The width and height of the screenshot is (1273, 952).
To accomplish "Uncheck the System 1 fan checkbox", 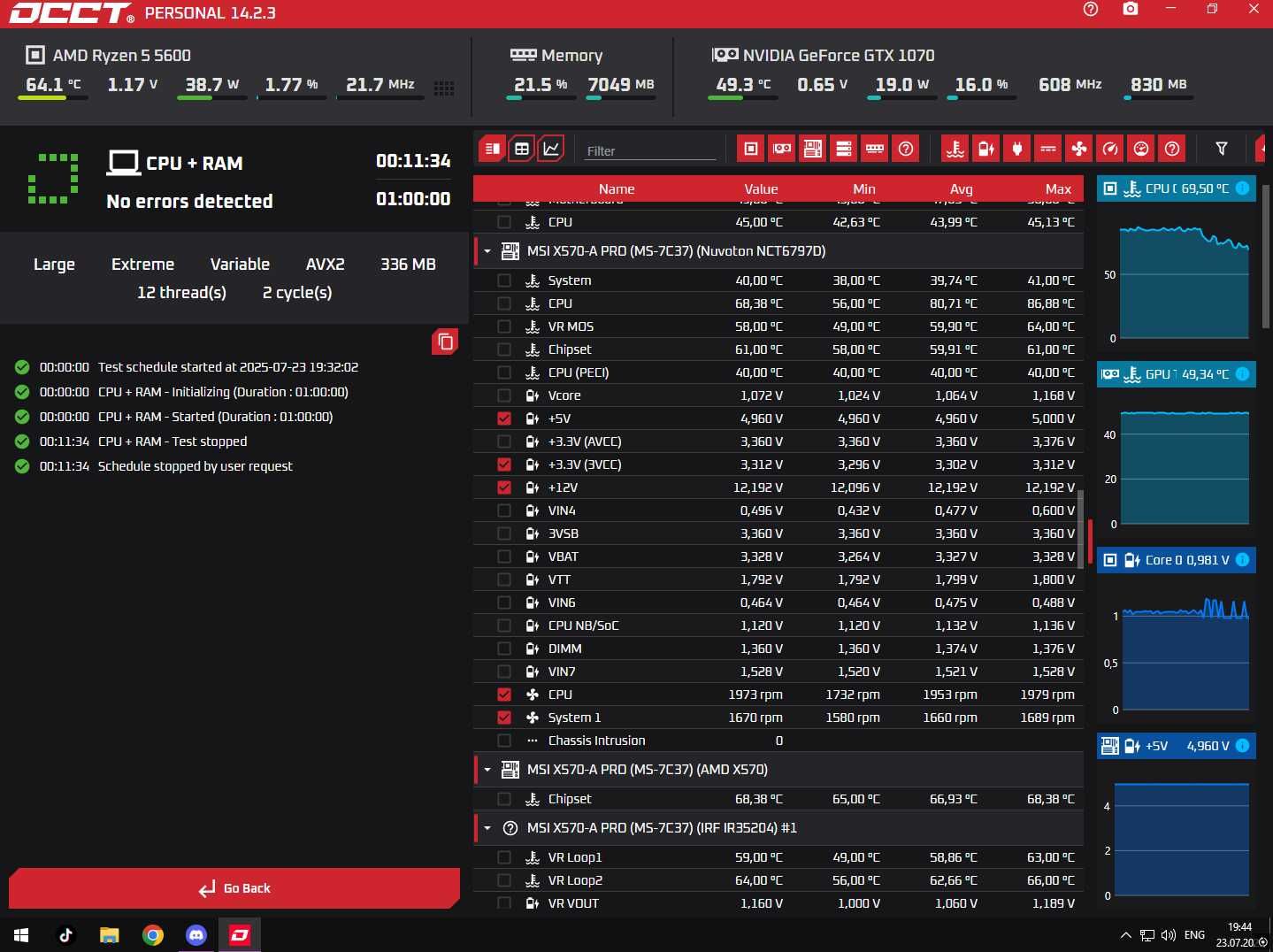I will 504,718.
